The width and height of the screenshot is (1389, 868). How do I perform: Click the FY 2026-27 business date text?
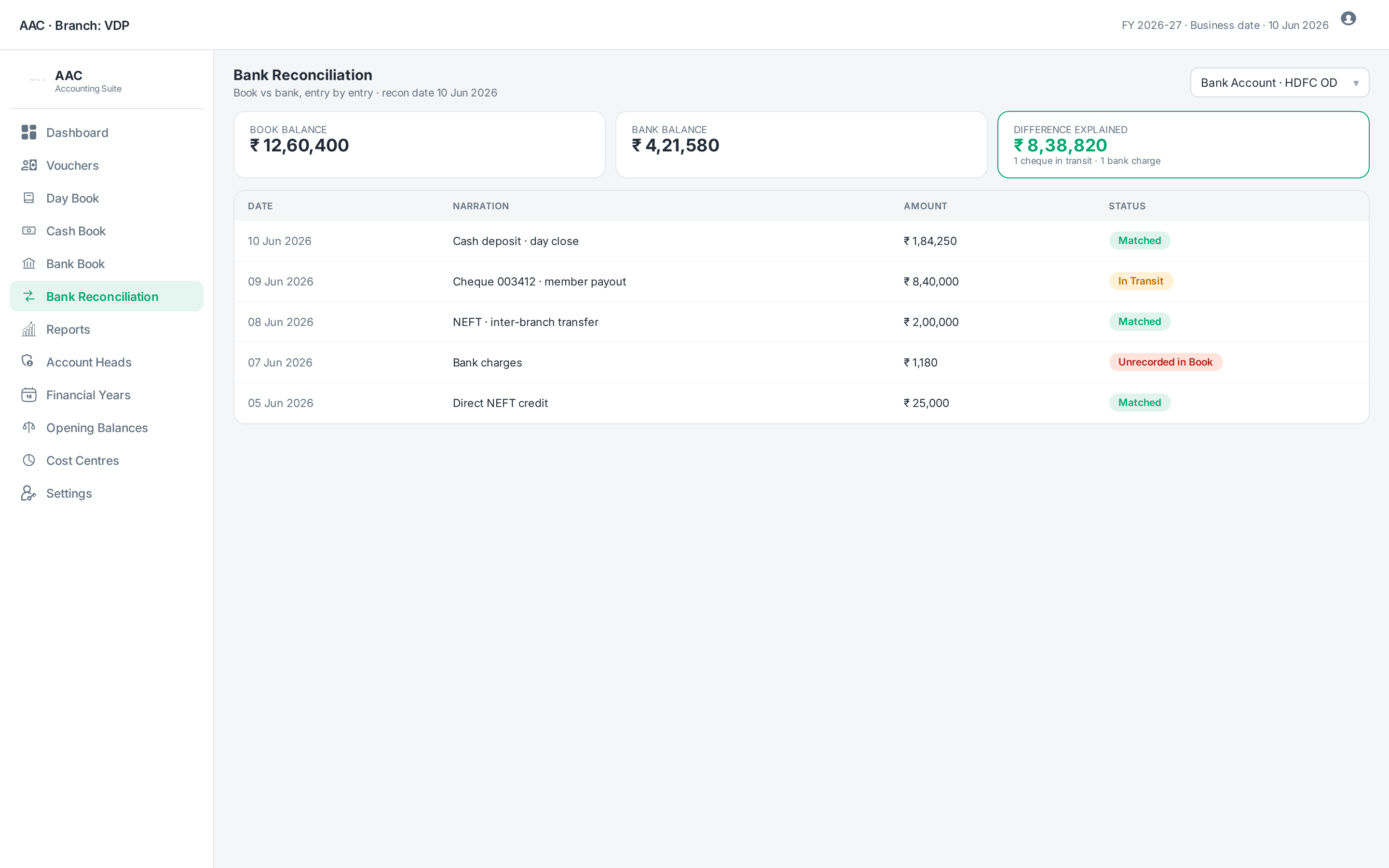coord(1225,25)
